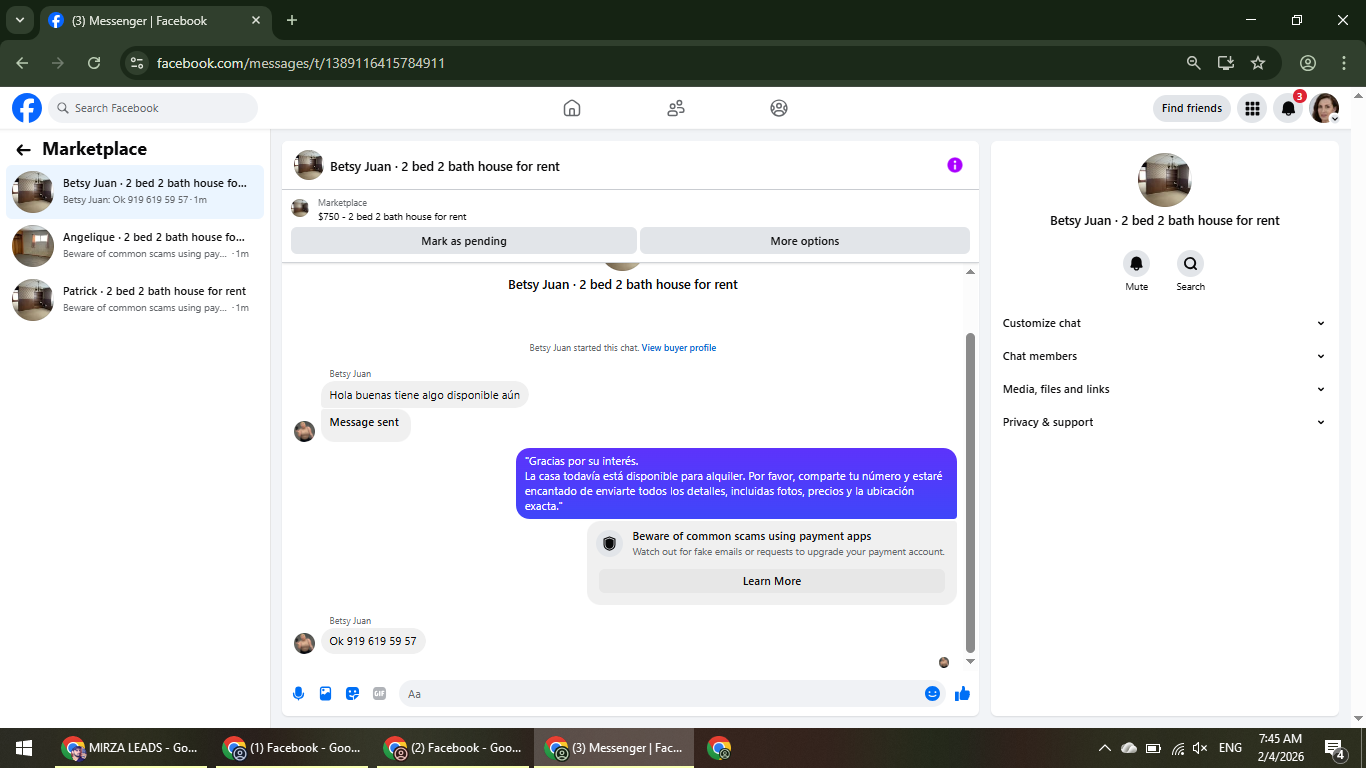Open Chrome profile icon
Image resolution: width=1366 pixels, height=768 pixels.
[1308, 63]
